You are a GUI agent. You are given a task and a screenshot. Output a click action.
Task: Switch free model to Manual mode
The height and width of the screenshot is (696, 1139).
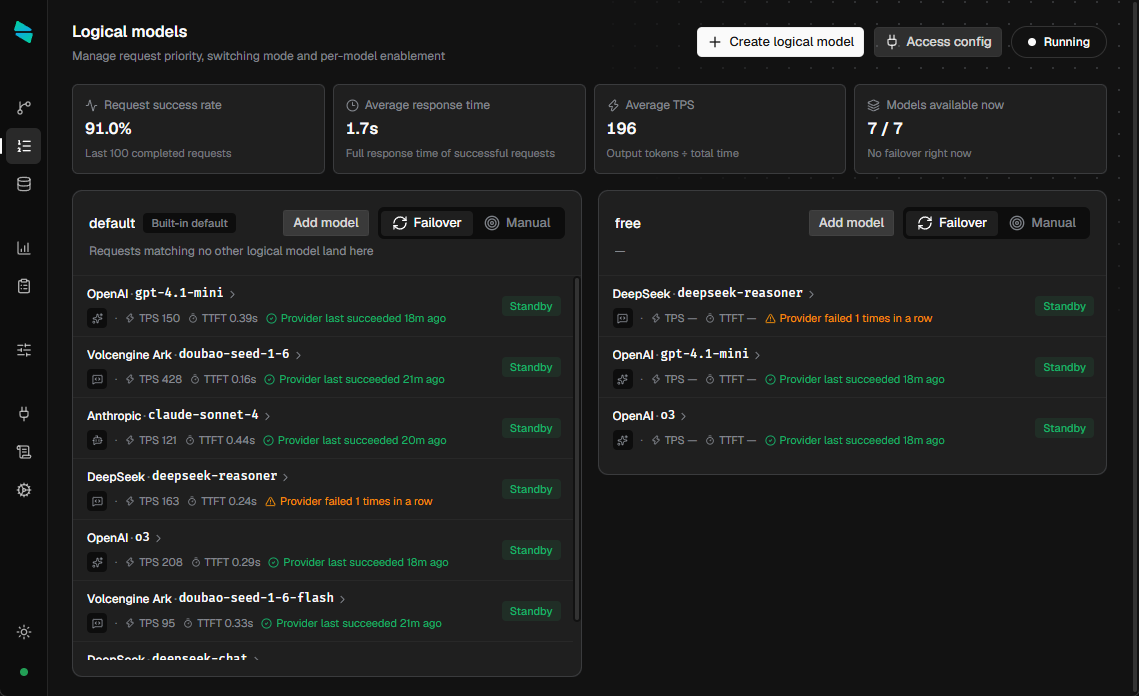tap(1043, 223)
